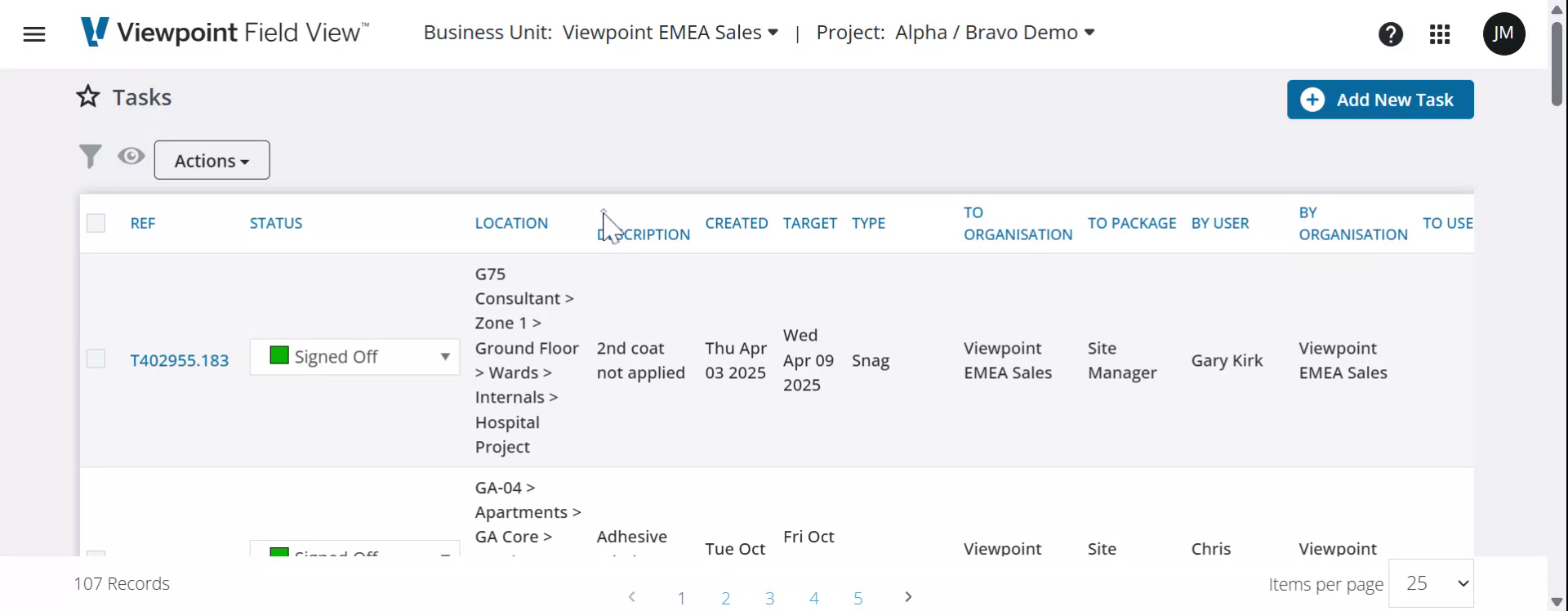Open the JM user profile avatar

1503,34
